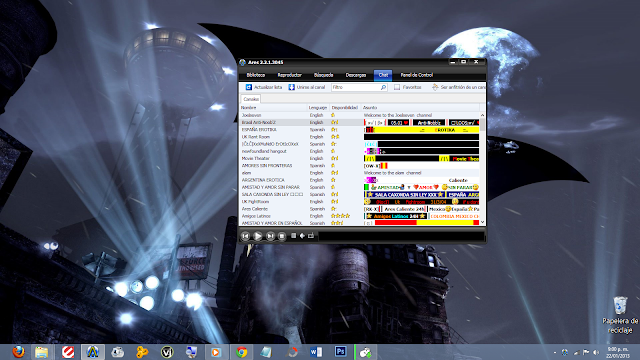The width and height of the screenshot is (640, 360).
Task: Stop playback with the round stop button
Action: point(282,236)
